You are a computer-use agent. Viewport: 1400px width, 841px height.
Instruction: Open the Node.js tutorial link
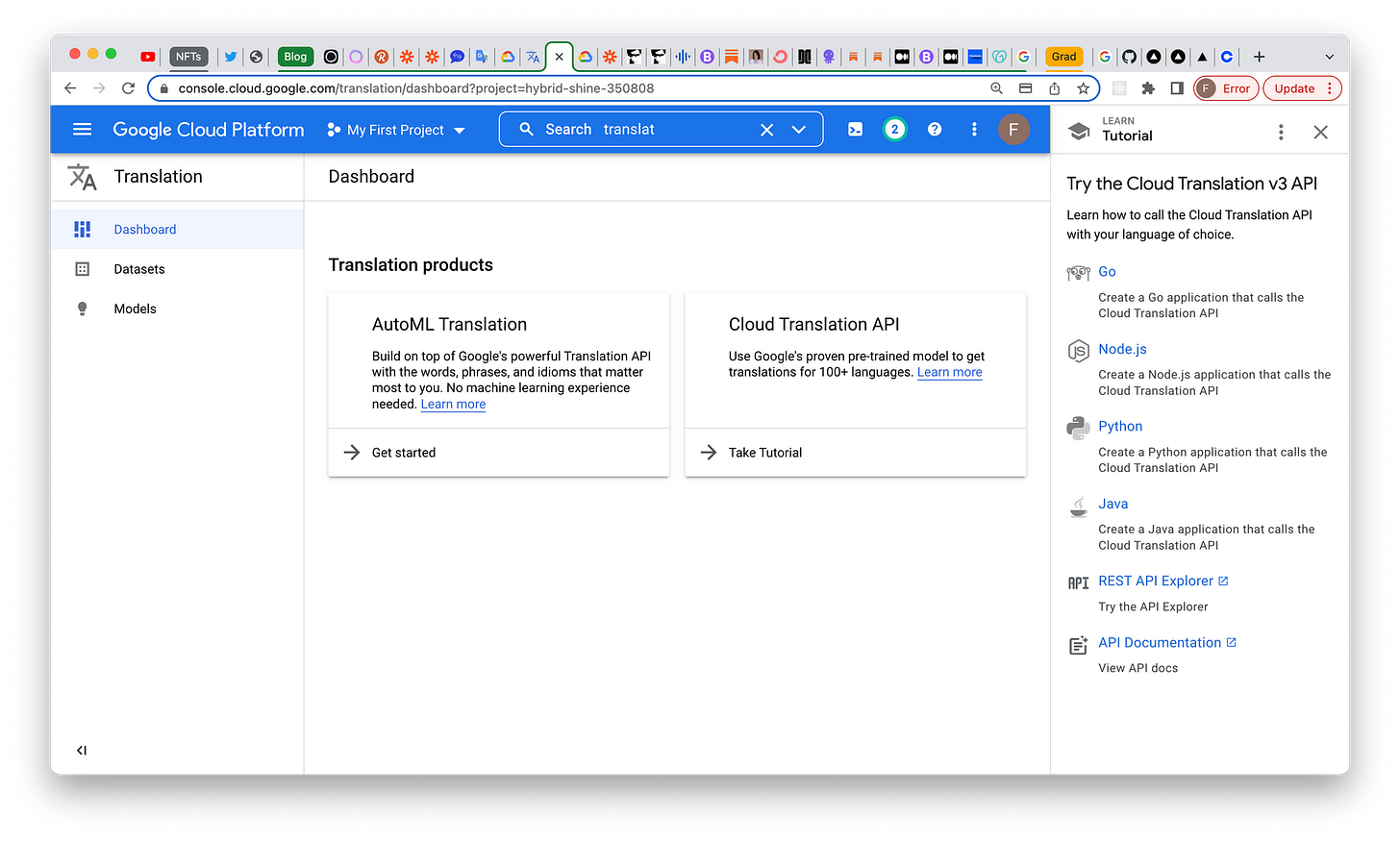(x=1122, y=349)
